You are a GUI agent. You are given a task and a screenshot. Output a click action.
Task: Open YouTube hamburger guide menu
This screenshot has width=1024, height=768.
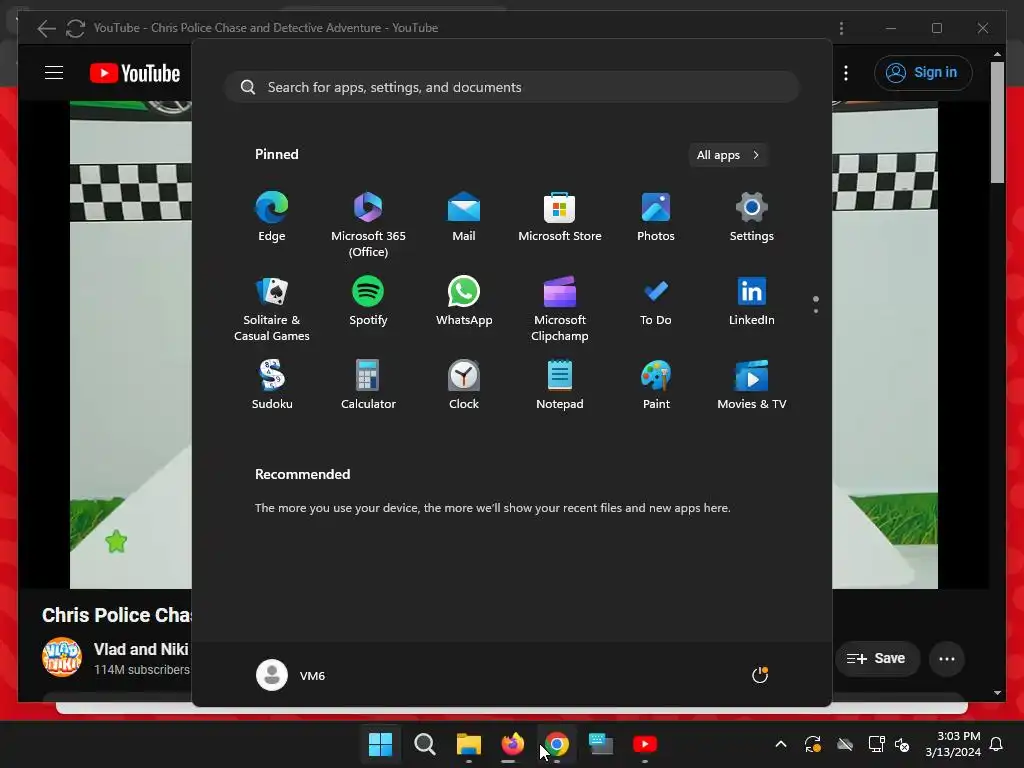(x=54, y=72)
